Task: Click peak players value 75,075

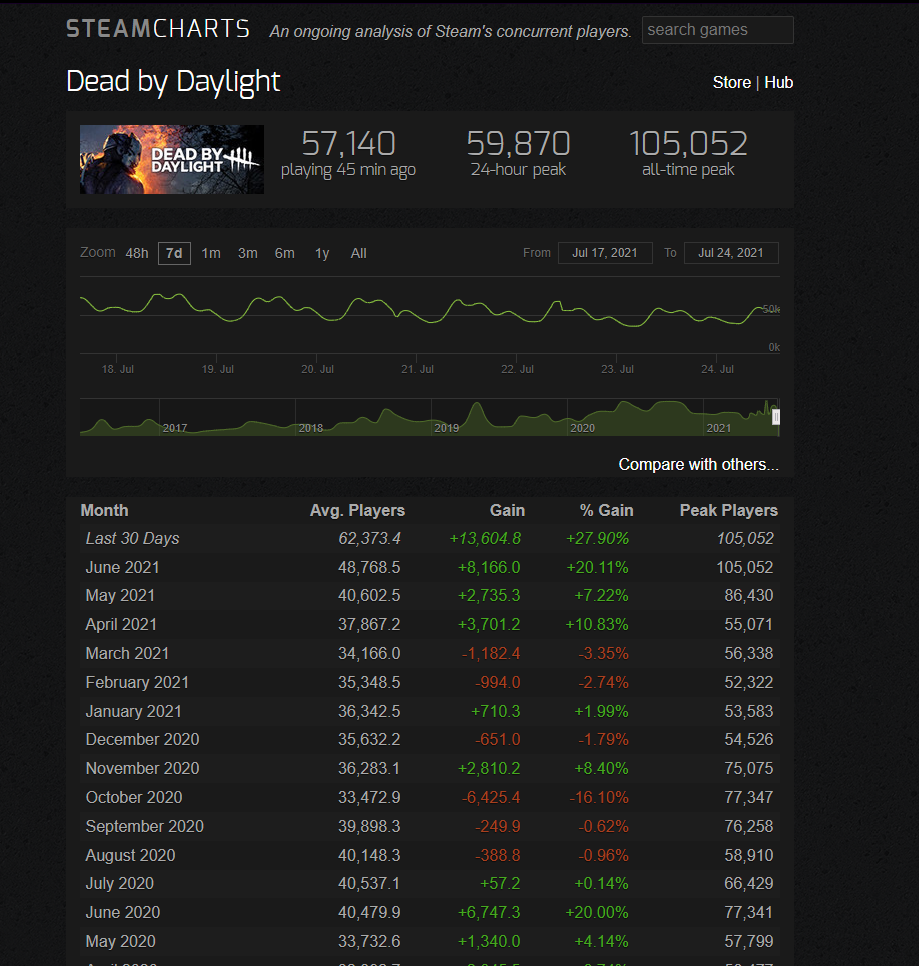Action: [748, 768]
